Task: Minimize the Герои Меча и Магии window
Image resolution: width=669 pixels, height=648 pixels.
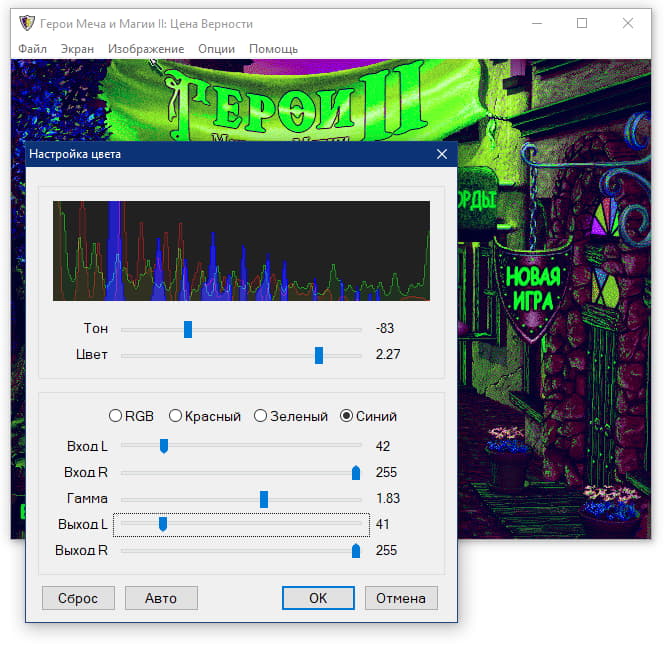Action: click(x=537, y=23)
